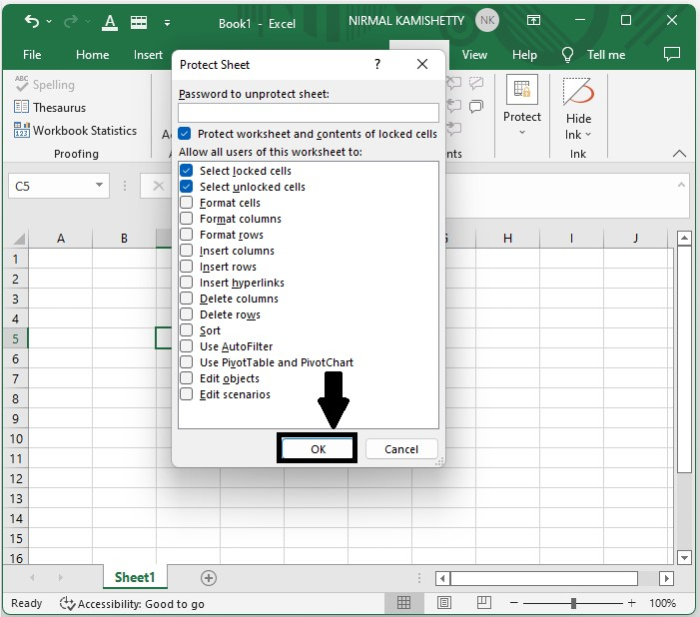Open Workbook Statistics
This screenshot has width=700, height=617.
[75, 130]
